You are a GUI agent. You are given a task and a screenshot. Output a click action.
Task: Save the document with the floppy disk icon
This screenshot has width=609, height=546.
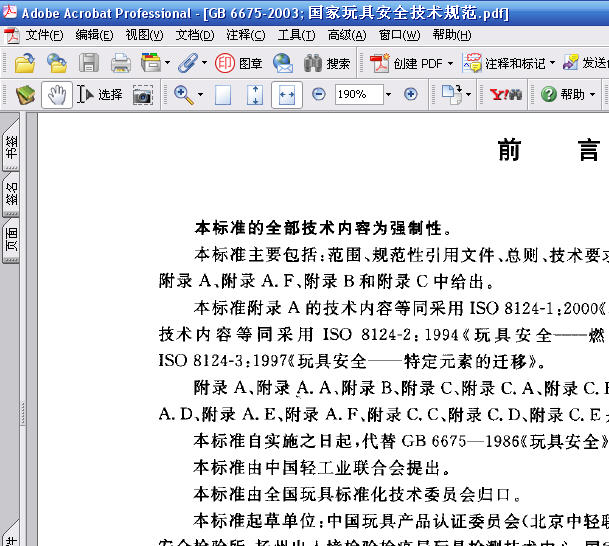pyautogui.click(x=89, y=63)
